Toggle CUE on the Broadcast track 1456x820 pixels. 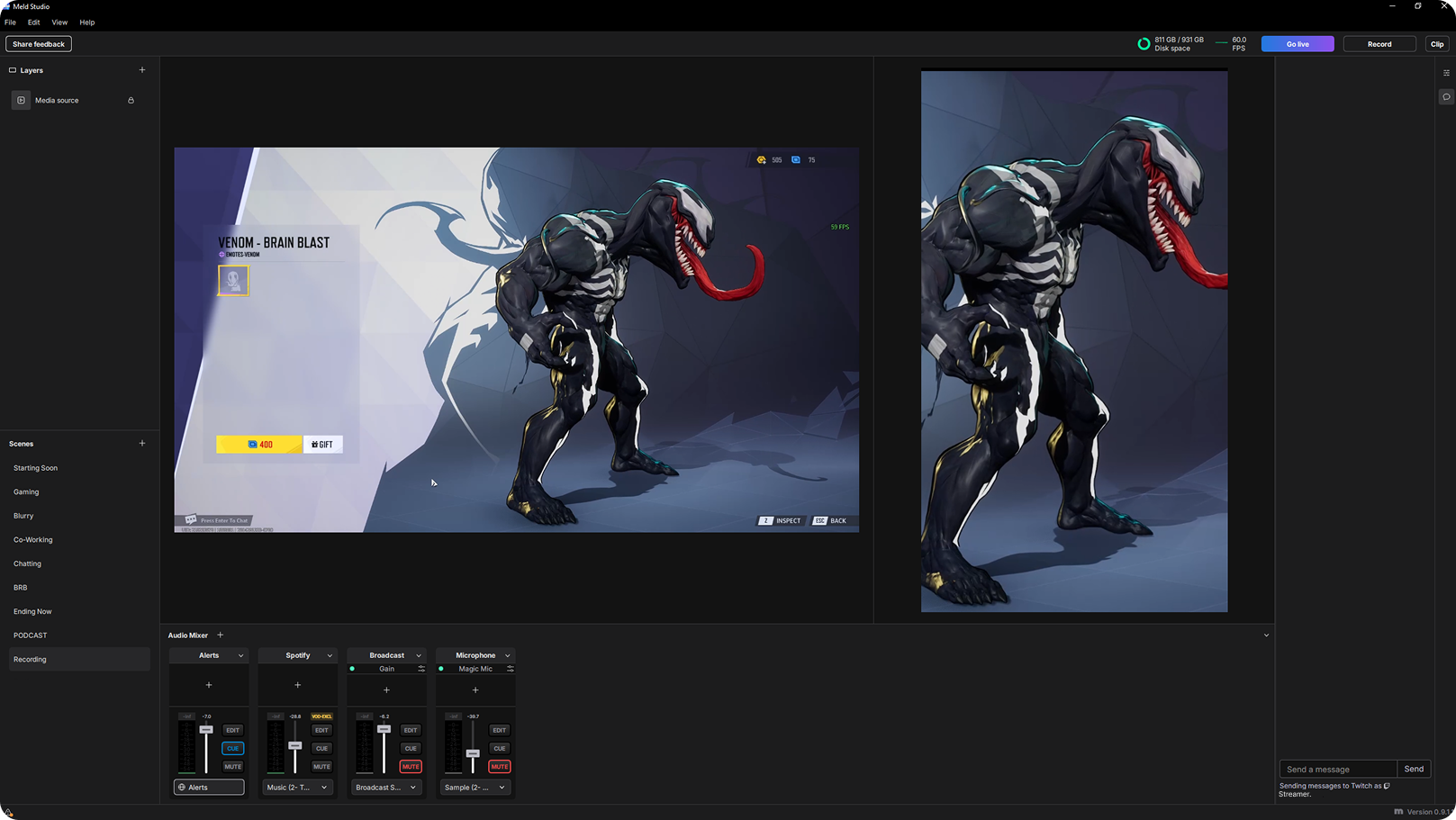coord(411,749)
